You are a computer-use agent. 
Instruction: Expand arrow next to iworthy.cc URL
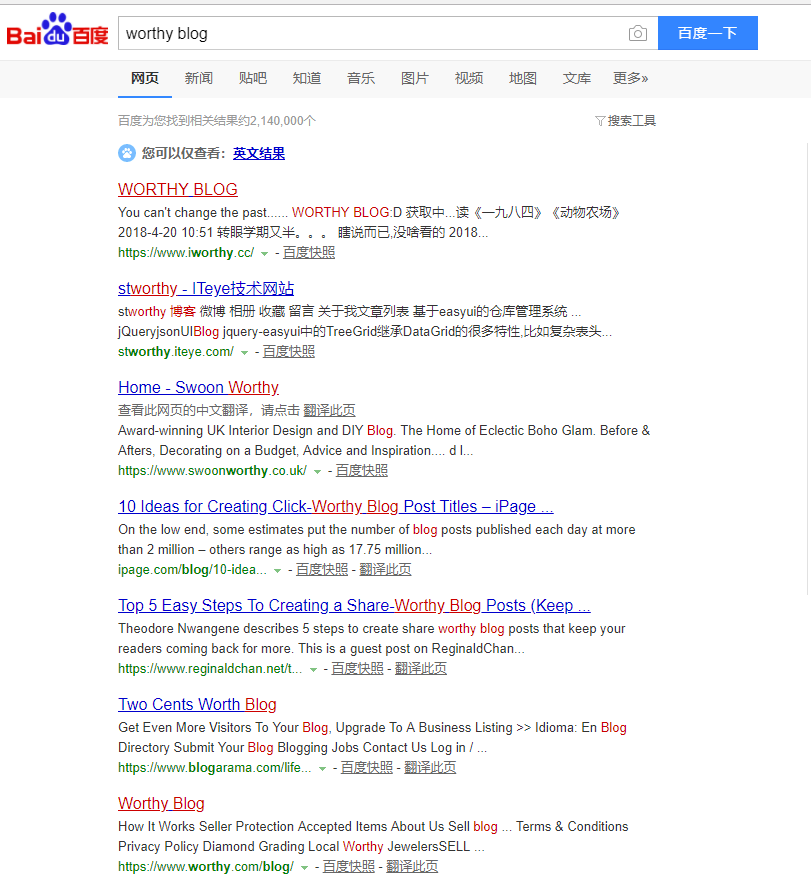click(264, 254)
